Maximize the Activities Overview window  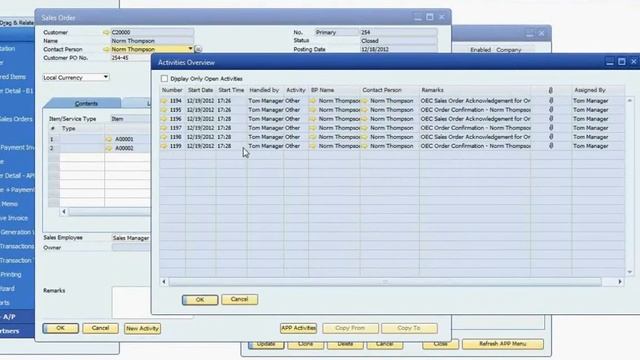point(622,62)
